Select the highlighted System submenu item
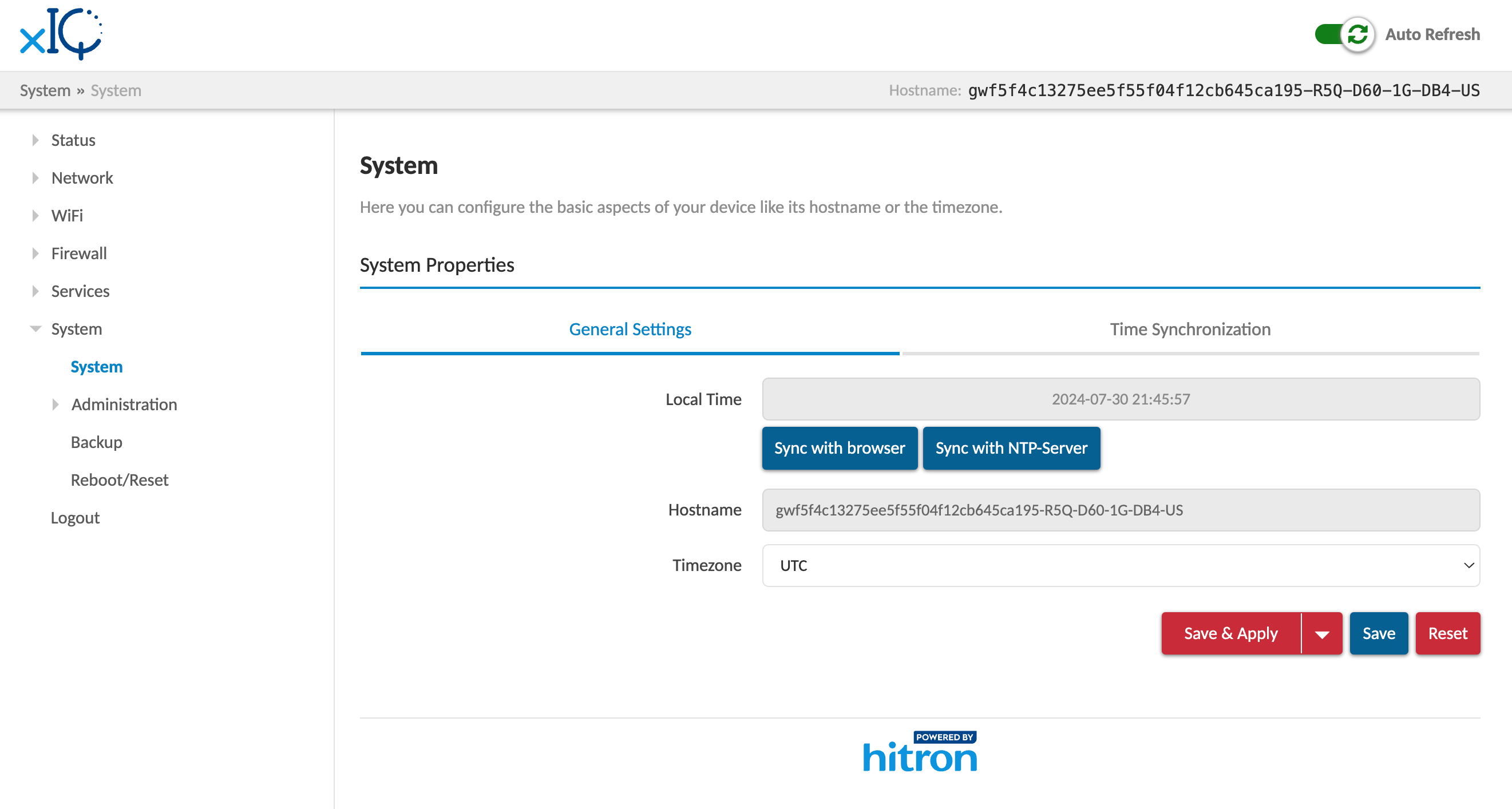1512x809 pixels. click(x=96, y=367)
